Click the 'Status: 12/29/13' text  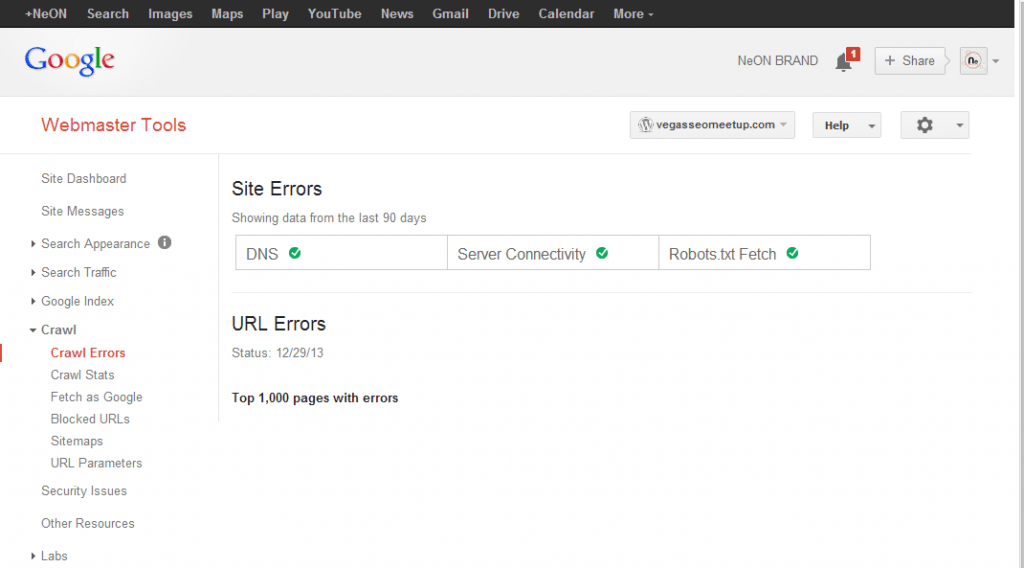pos(277,353)
